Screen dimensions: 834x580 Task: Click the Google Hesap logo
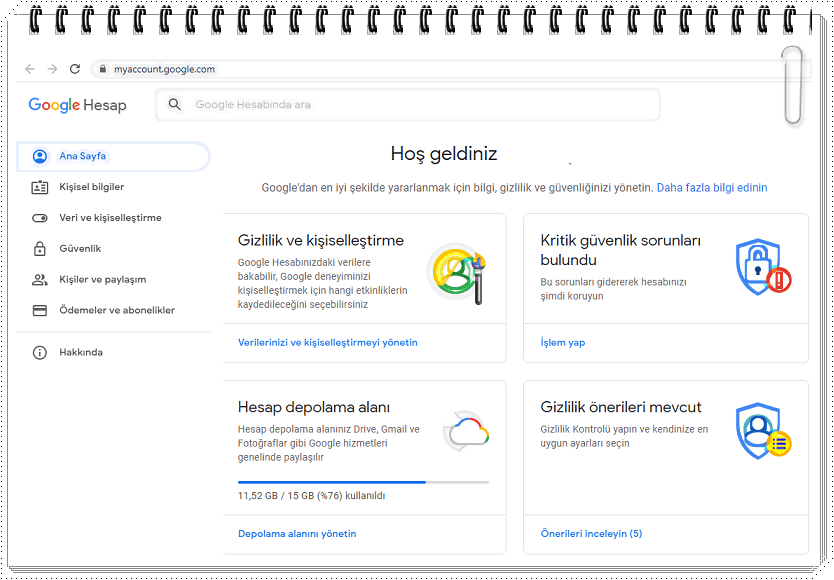(x=78, y=105)
